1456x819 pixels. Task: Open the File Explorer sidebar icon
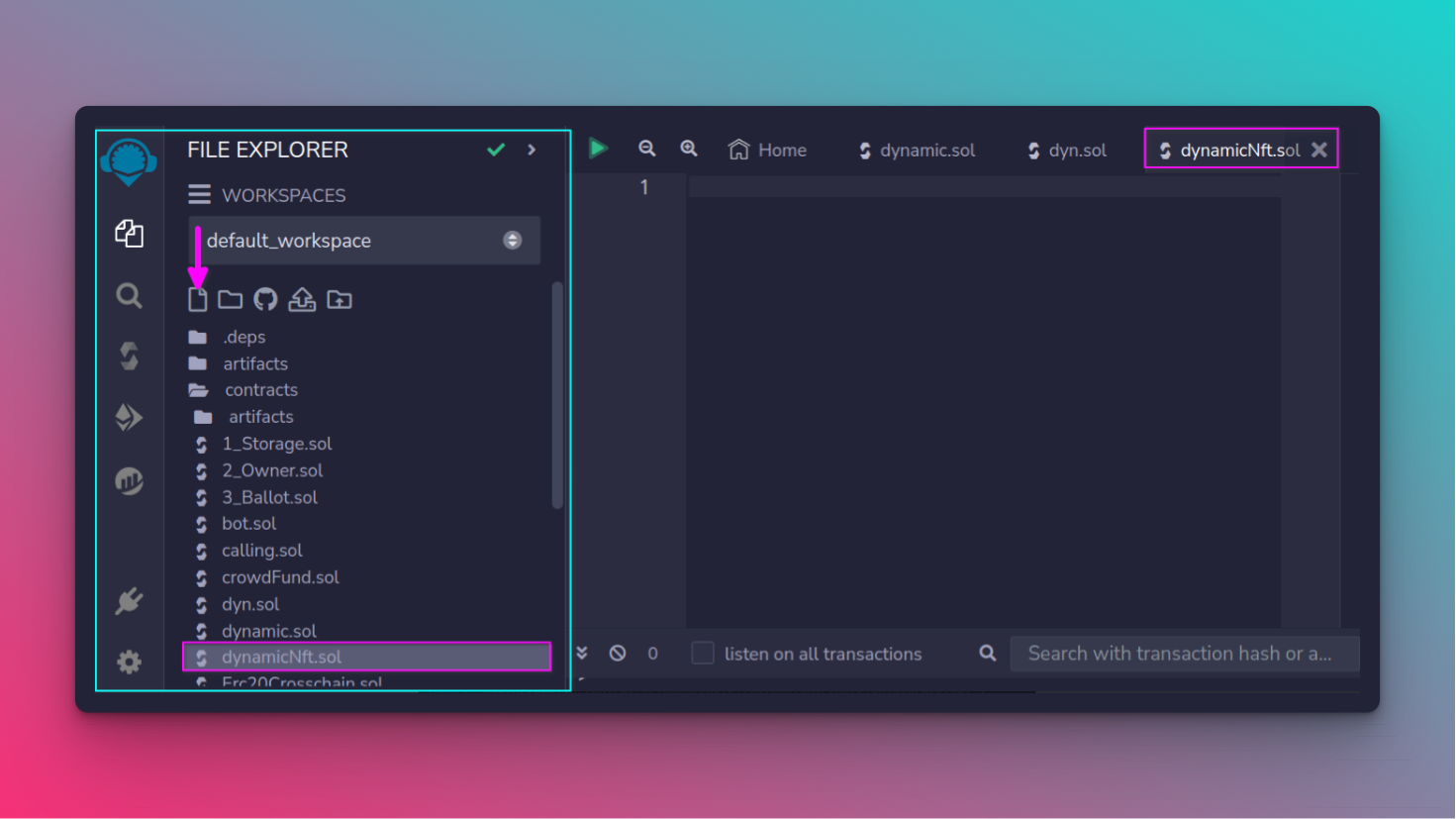pos(129,234)
